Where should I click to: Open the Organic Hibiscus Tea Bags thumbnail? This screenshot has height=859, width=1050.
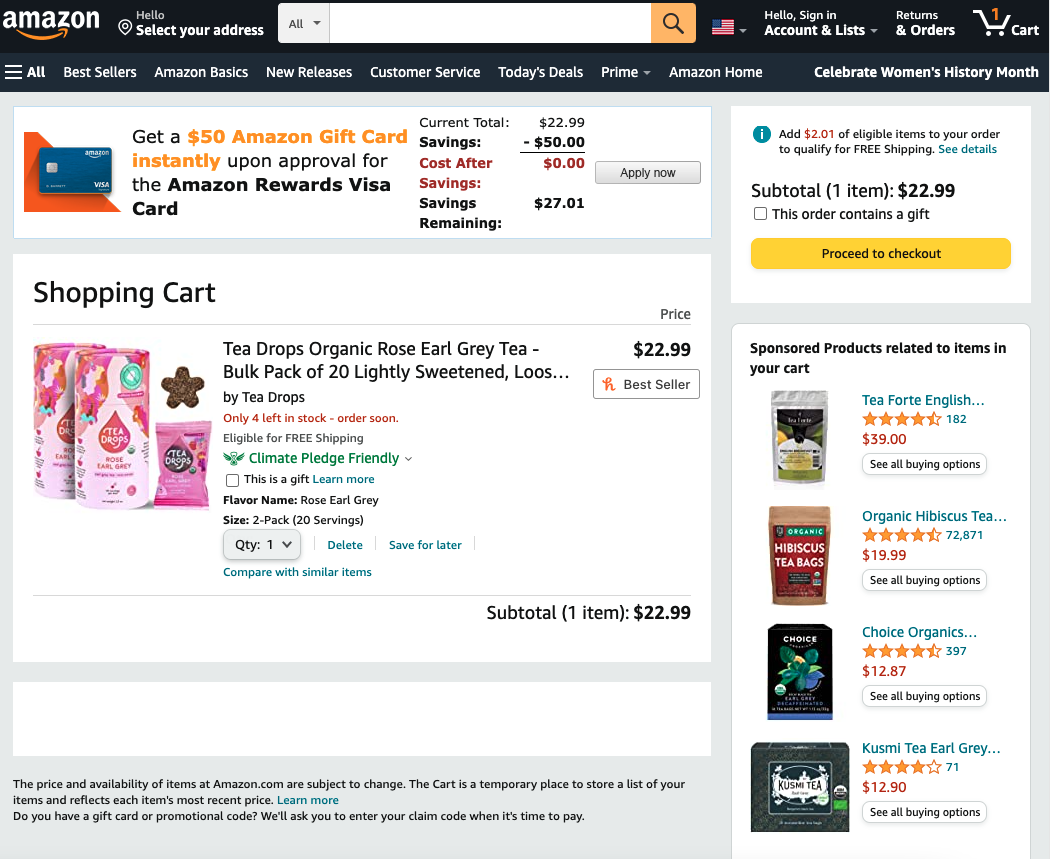800,555
